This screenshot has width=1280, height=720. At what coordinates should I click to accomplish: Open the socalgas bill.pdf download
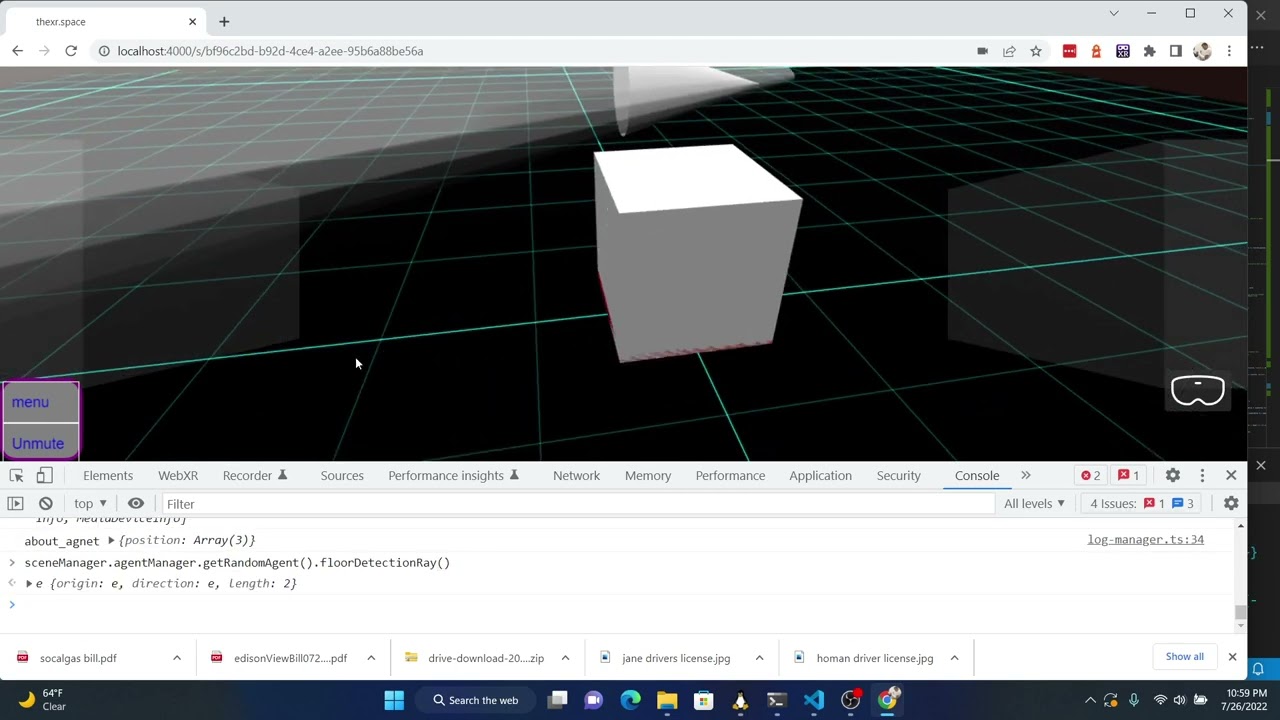click(x=78, y=658)
